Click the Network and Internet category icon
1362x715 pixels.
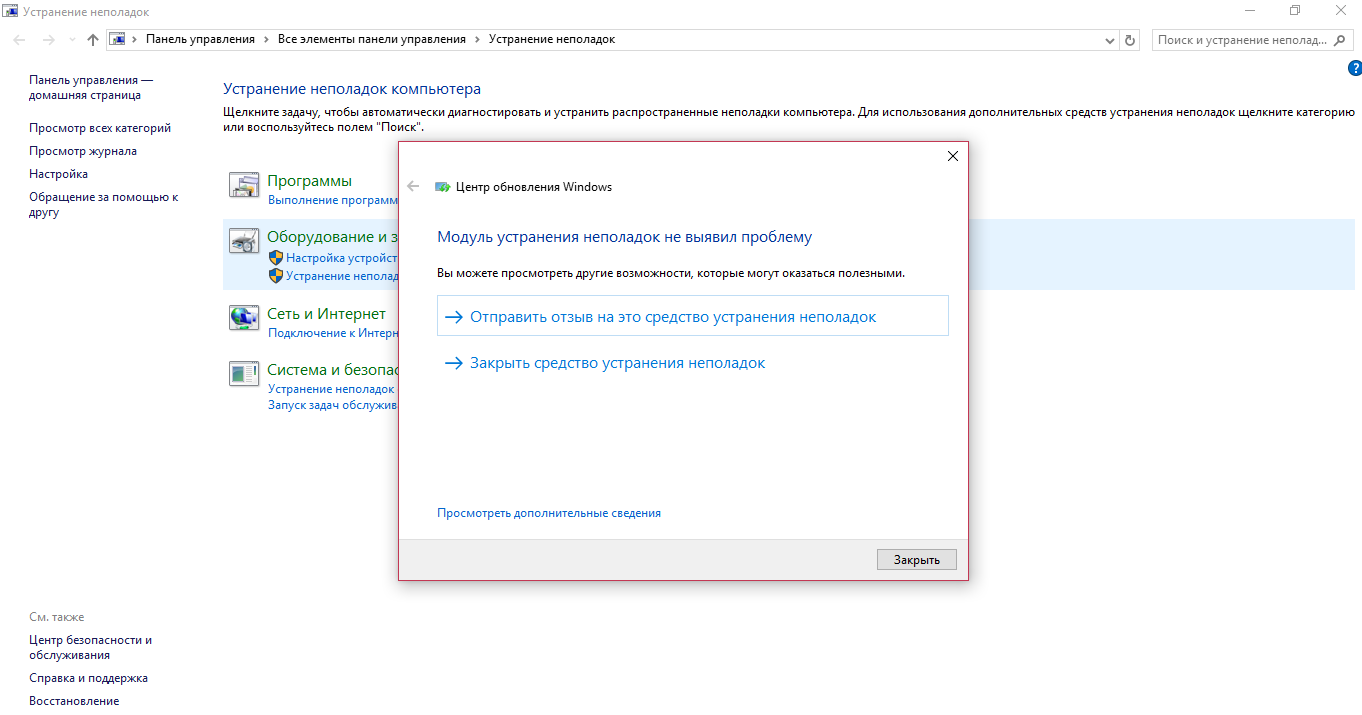click(x=244, y=318)
